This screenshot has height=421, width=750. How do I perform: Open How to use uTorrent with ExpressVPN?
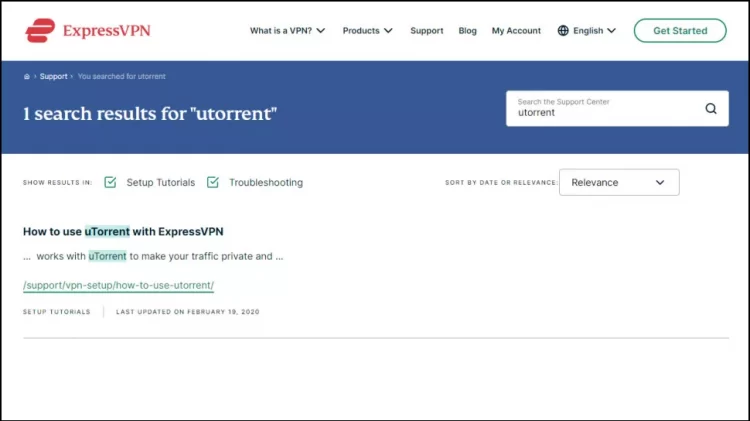coord(123,232)
